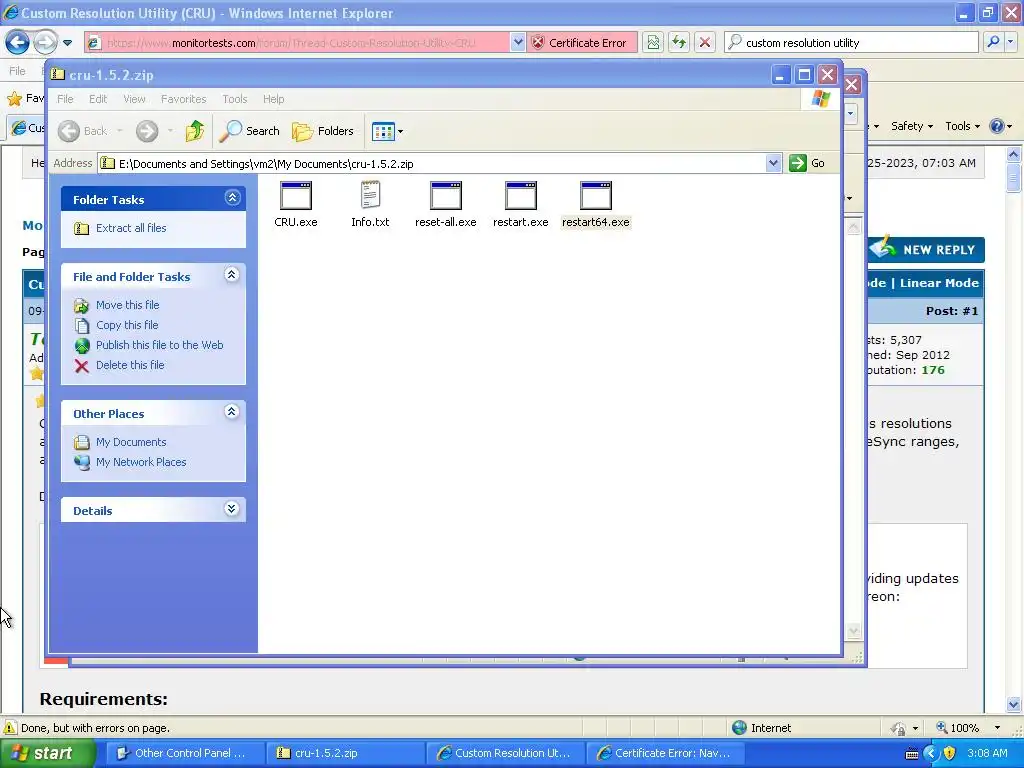
Task: Click Copy this file link
Action: tap(127, 325)
